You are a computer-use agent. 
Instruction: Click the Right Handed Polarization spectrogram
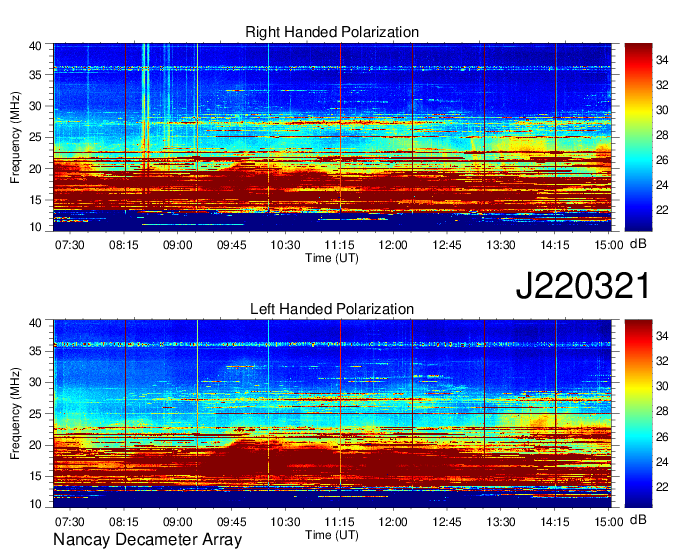pyautogui.click(x=332, y=137)
